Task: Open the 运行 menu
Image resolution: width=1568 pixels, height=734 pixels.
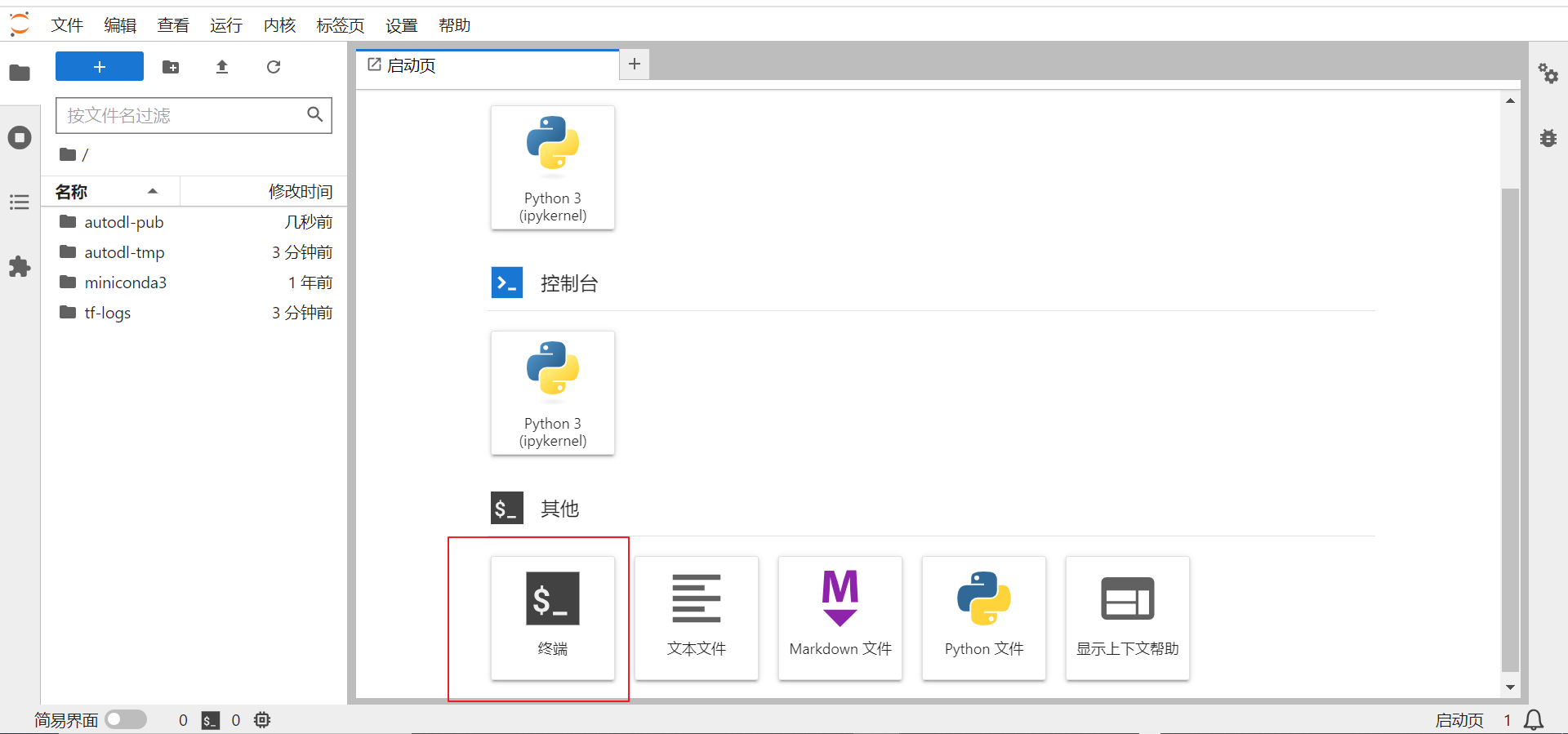Action: pos(226,25)
